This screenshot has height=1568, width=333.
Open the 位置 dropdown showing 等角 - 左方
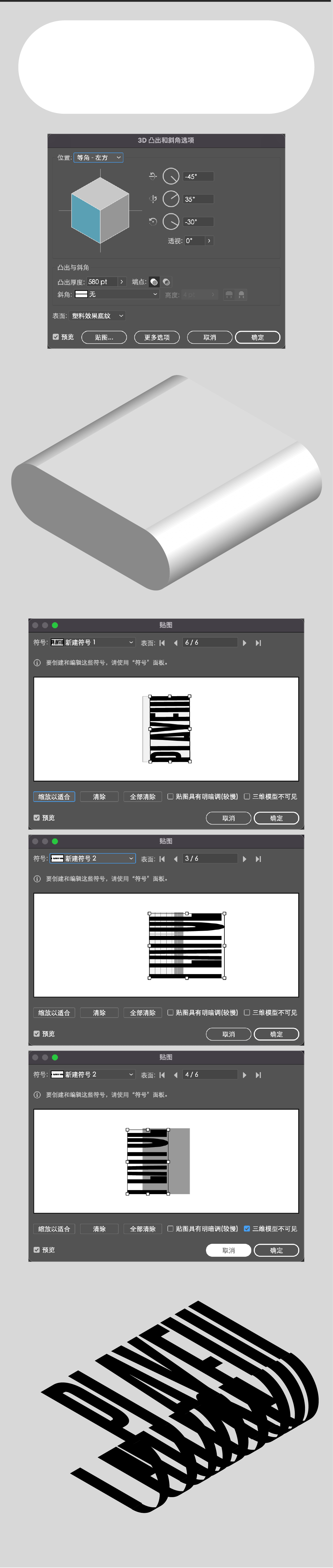tap(99, 158)
